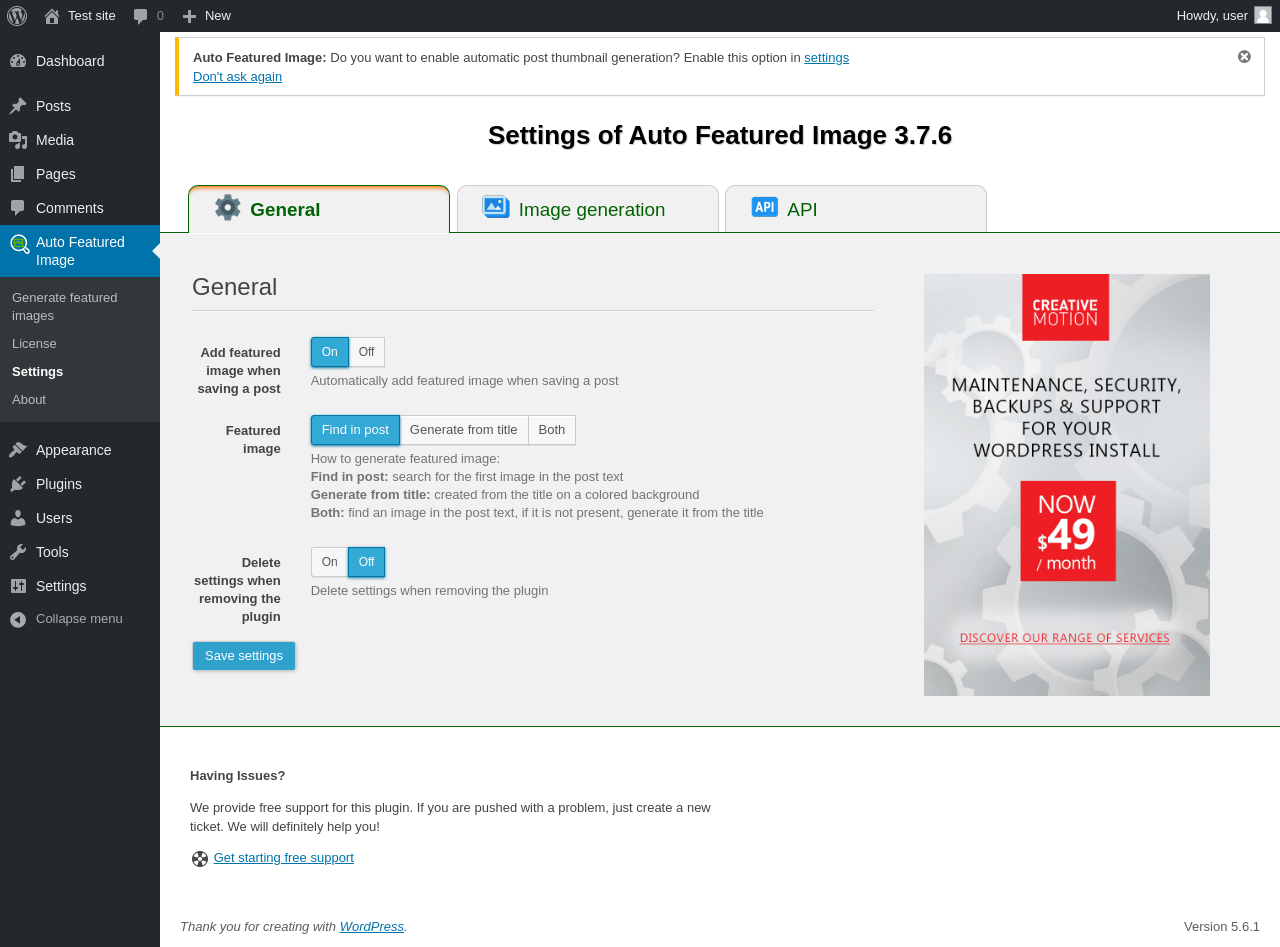The image size is (1280, 947).
Task: Open the comments bubble icon in admin bar
Action: click(141, 16)
